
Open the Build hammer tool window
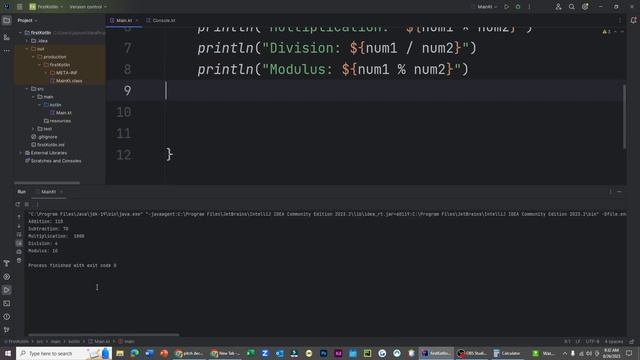(7, 263)
